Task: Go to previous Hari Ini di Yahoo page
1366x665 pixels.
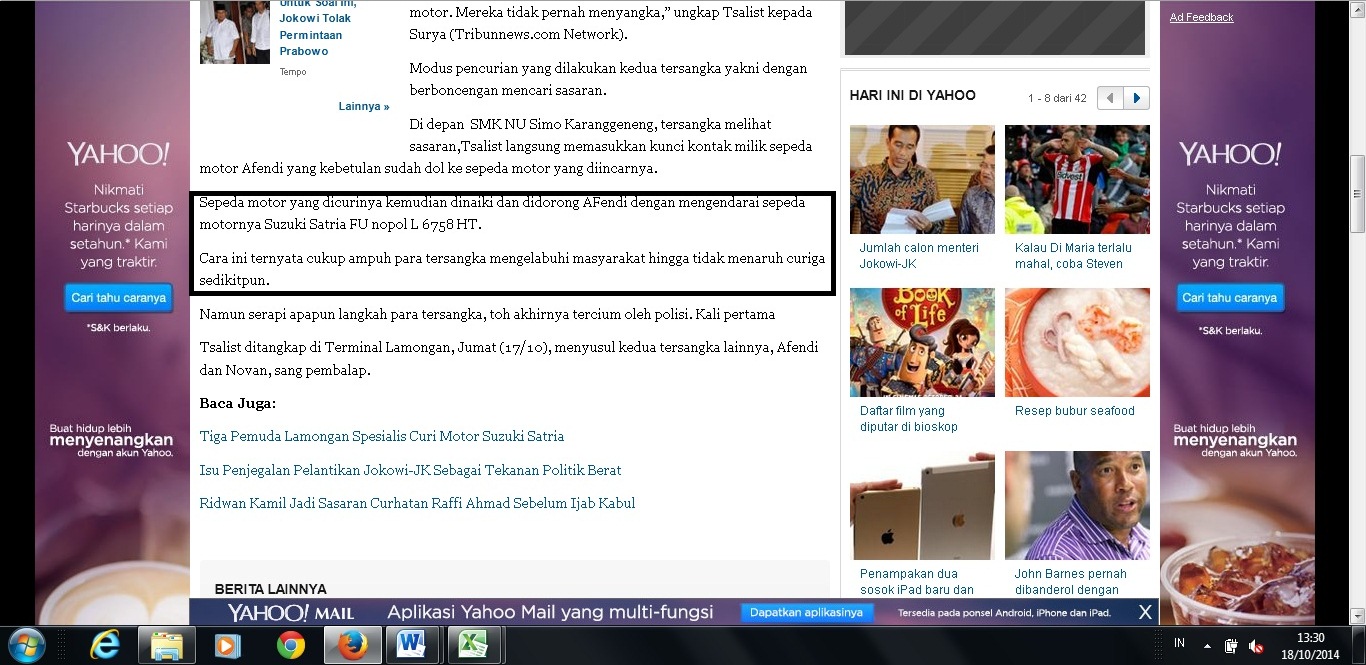Action: point(1110,98)
